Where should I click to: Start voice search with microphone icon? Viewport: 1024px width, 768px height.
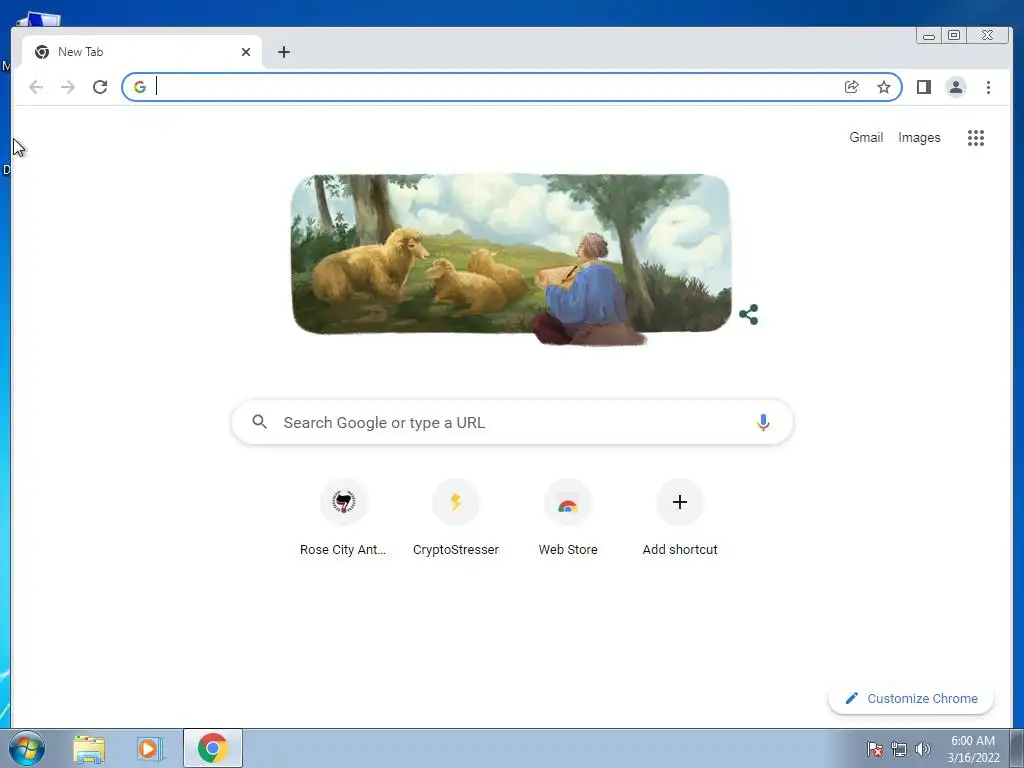[763, 423]
